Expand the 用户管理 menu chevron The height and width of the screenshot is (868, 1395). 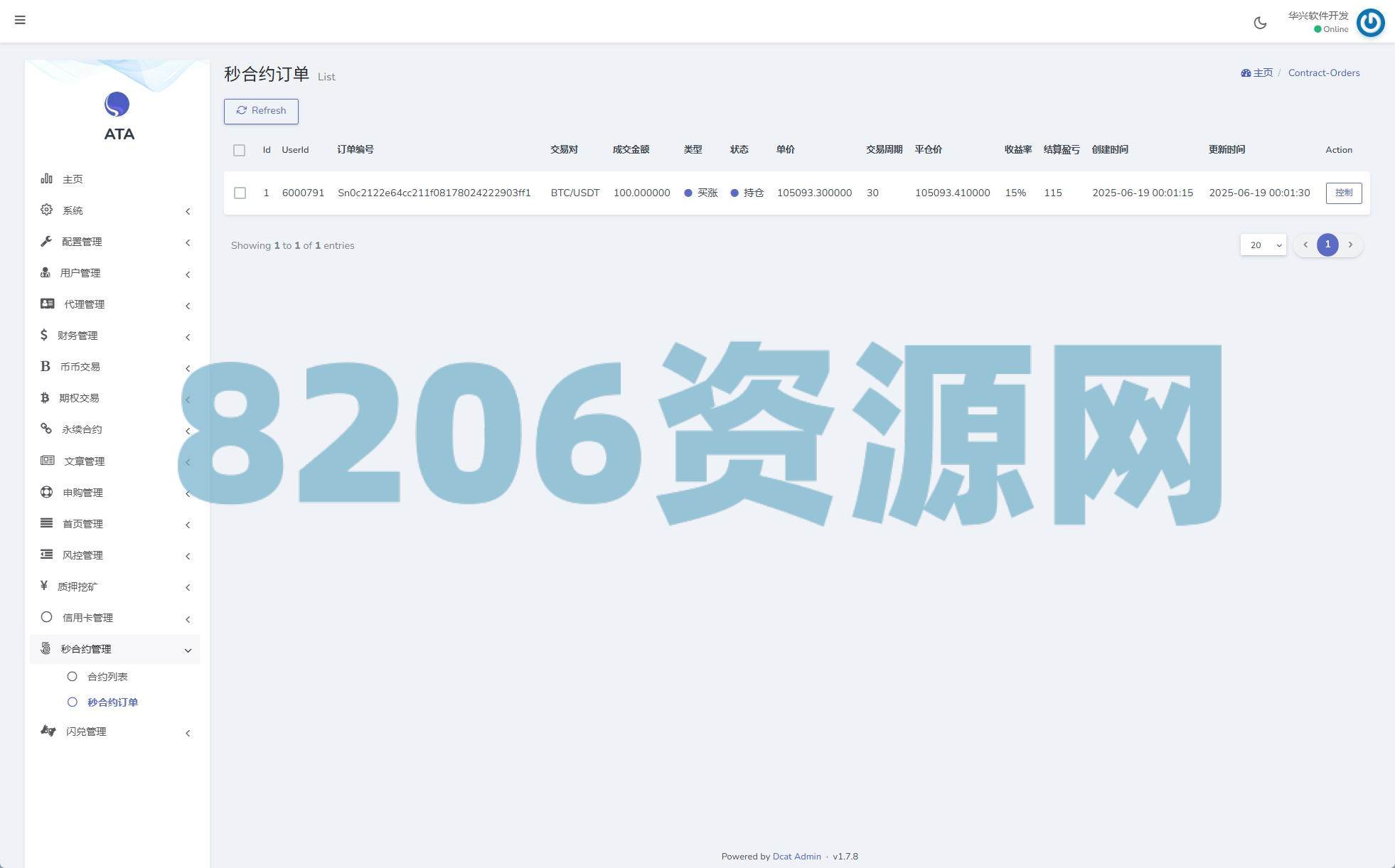tap(188, 274)
